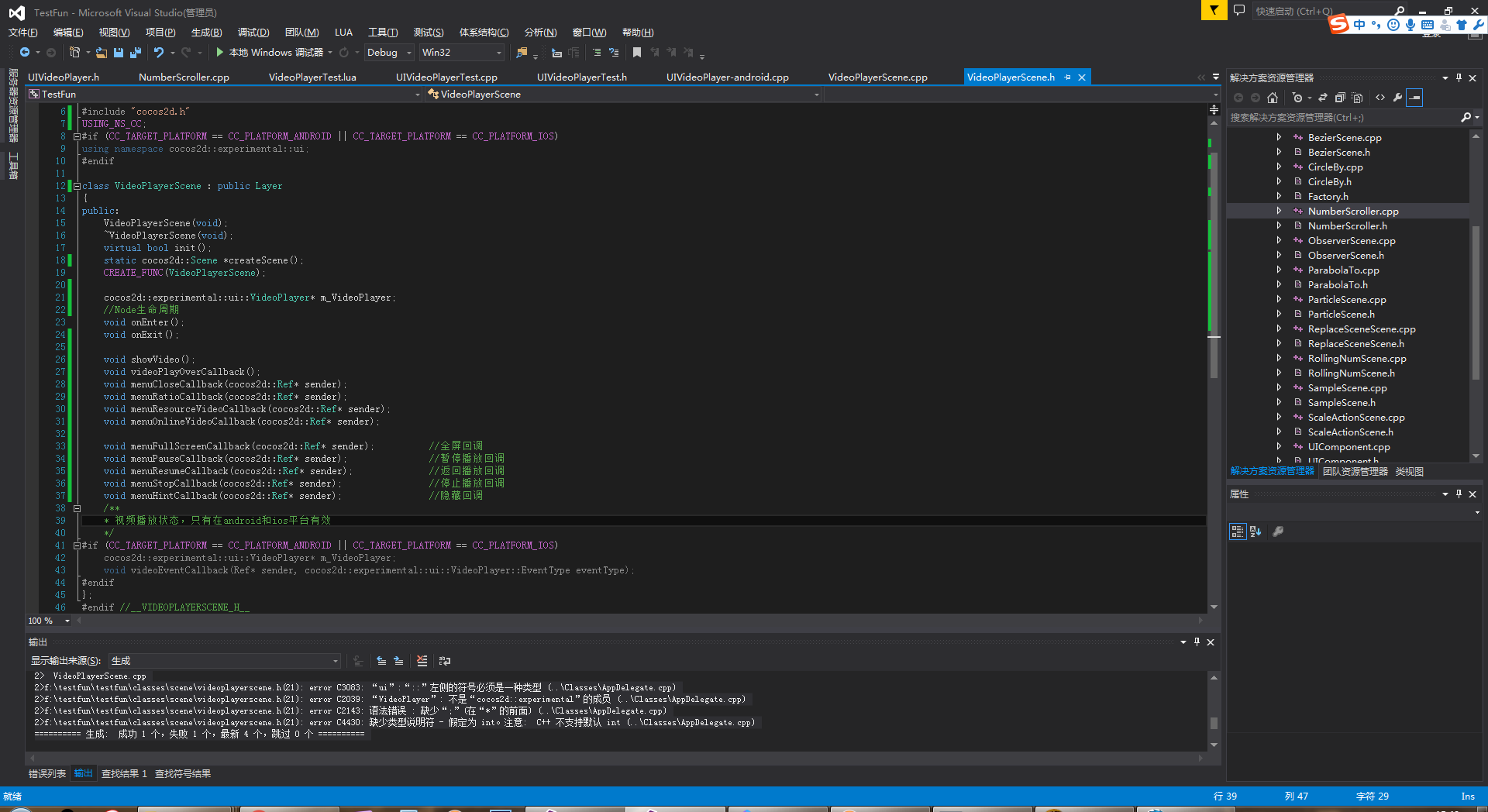1488x812 pixels.
Task: Start debugging with the green play icon
Action: (x=220, y=53)
